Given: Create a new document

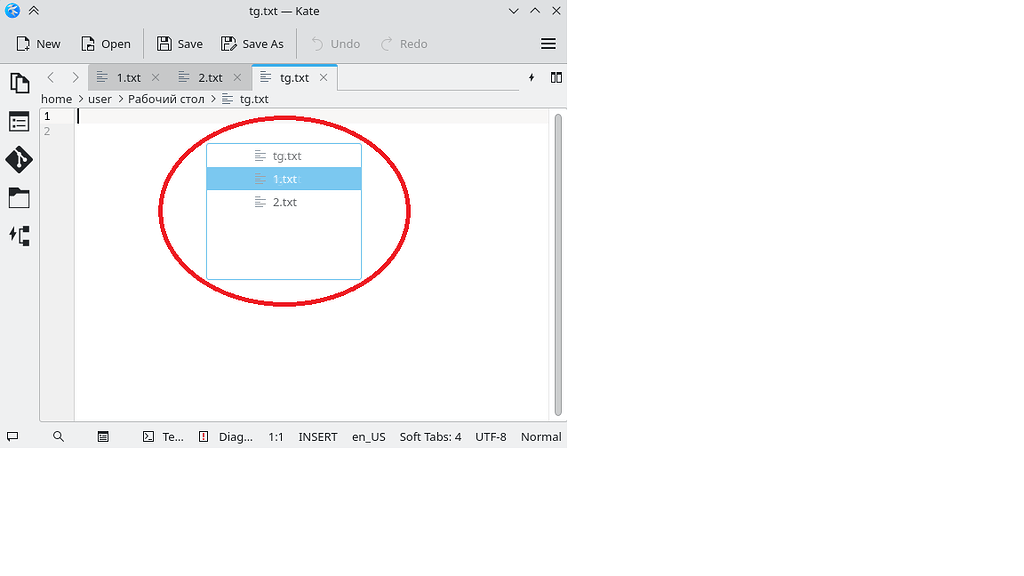Looking at the screenshot, I should pos(37,43).
